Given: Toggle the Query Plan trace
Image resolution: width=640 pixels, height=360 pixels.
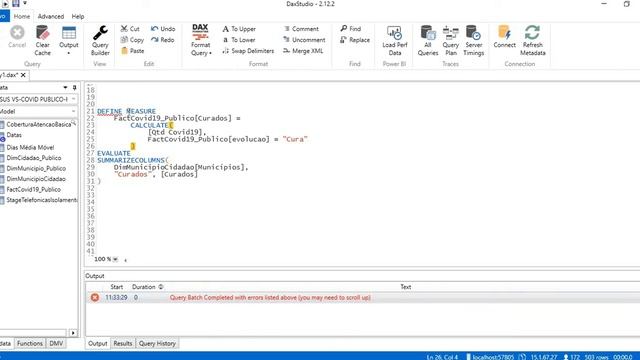Looking at the screenshot, I should 451,40.
